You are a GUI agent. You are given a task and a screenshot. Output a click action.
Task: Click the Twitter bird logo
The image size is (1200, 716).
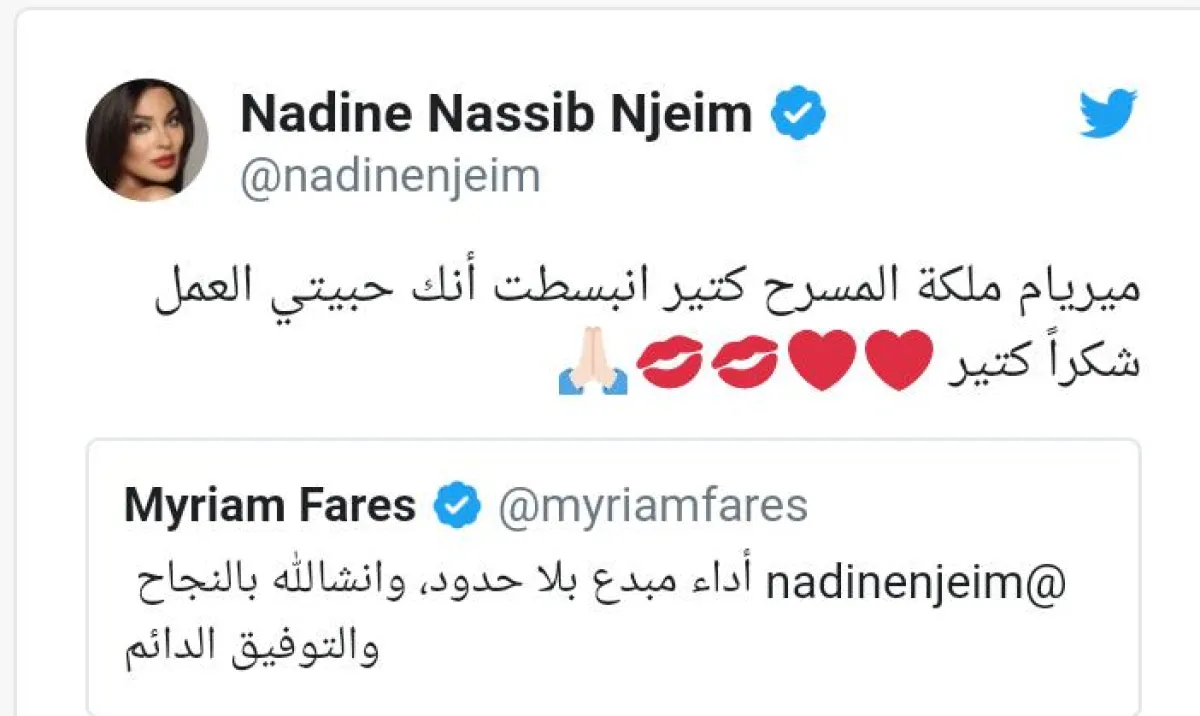click(x=1108, y=115)
